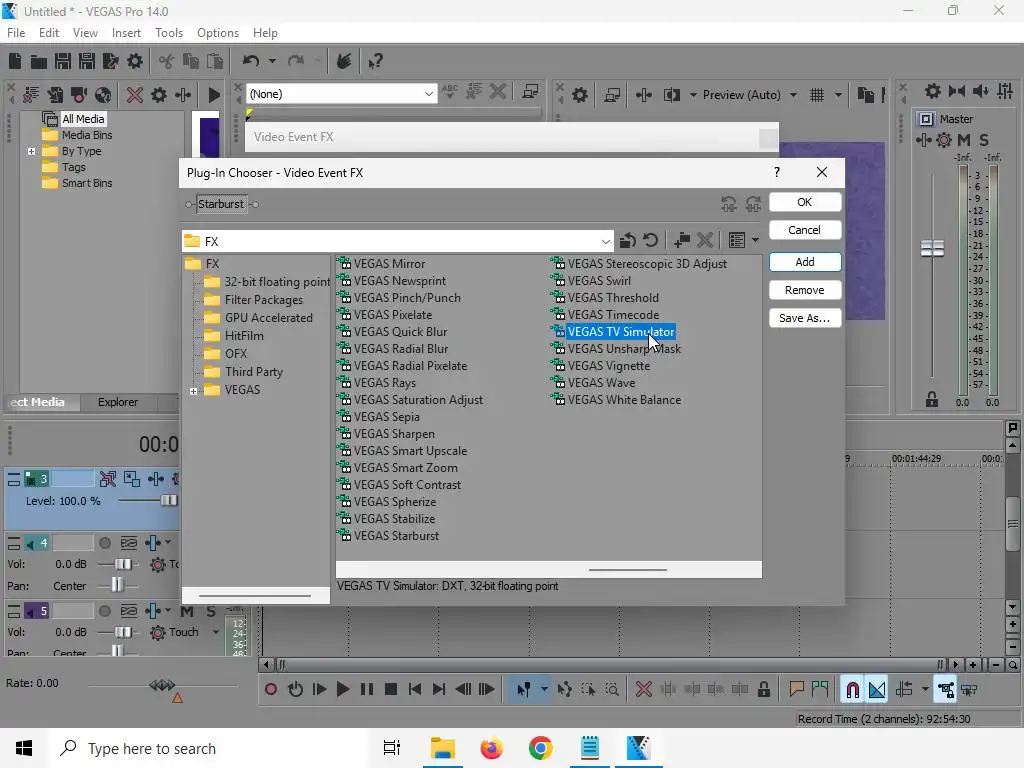Click the folder-up icon in Plug-In Chooser

point(628,240)
